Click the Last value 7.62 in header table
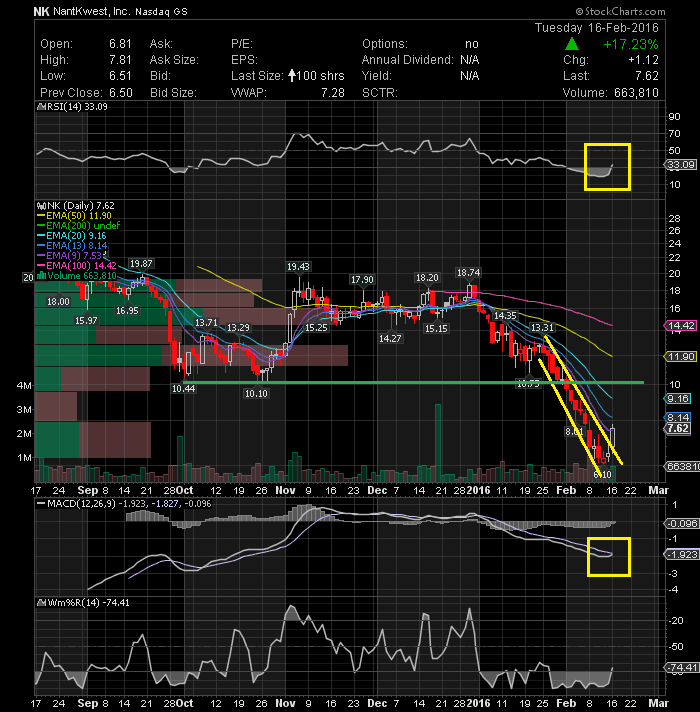This screenshot has width=700, height=712. (x=647, y=75)
